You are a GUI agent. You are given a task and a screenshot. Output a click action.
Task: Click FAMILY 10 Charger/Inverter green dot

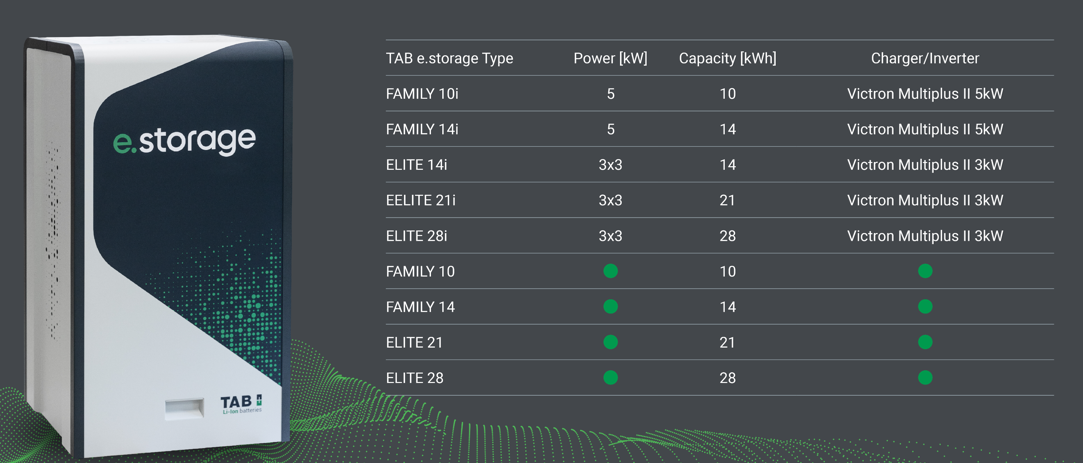(925, 271)
